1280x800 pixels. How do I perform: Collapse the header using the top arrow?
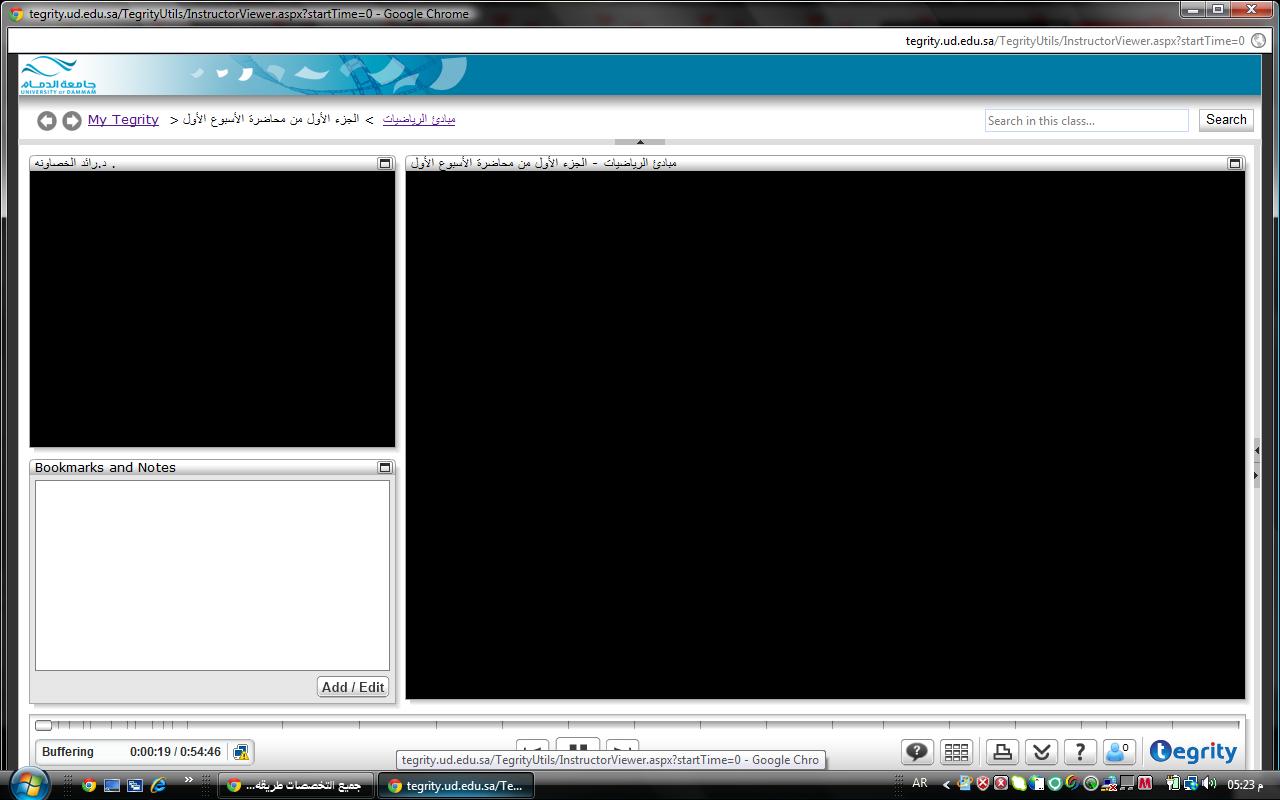640,142
